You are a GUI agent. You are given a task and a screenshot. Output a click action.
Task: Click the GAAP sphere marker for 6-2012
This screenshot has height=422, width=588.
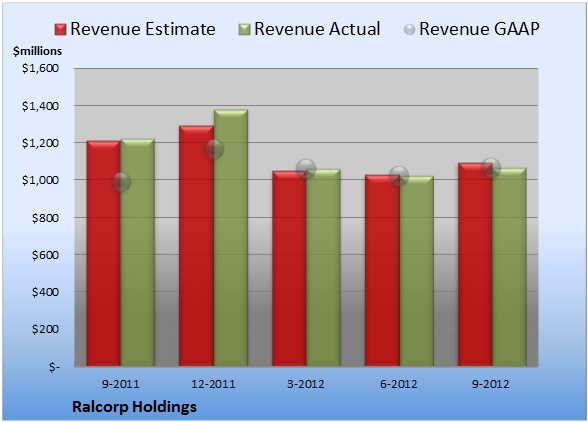(x=399, y=176)
